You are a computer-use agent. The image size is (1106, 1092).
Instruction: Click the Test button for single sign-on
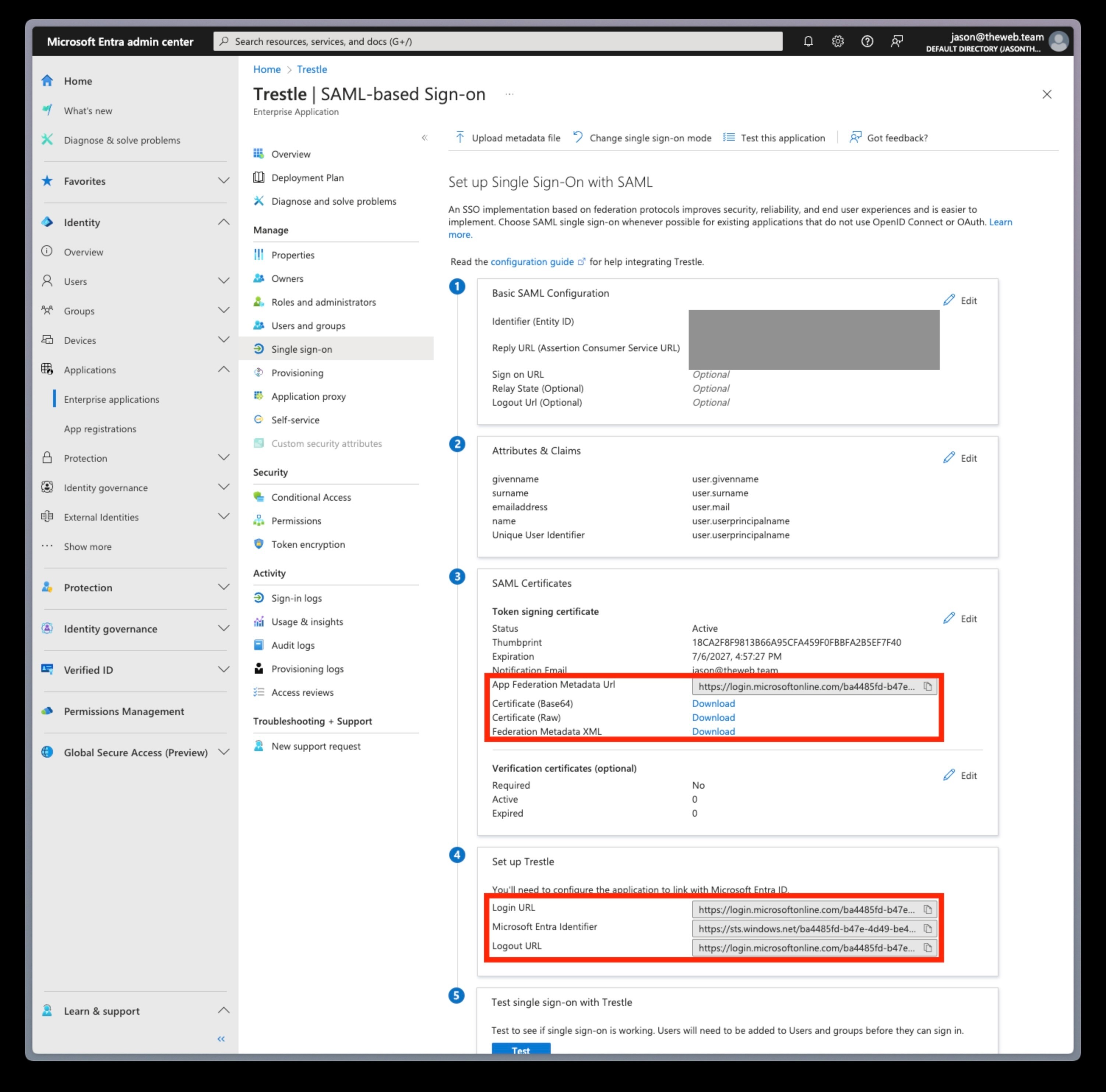(521, 1049)
